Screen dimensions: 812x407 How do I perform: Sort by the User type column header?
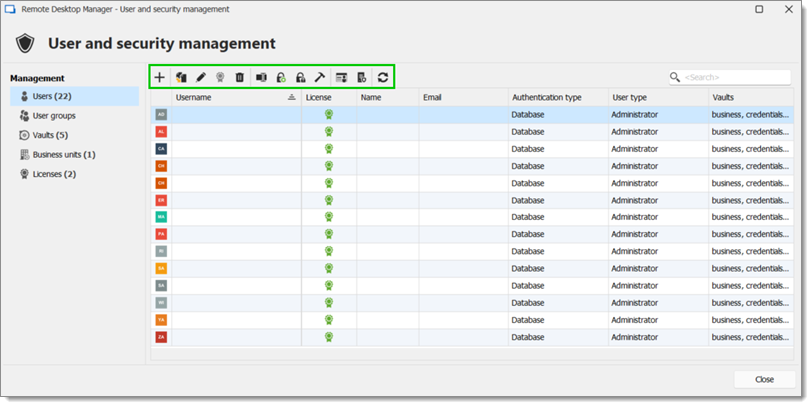click(658, 97)
